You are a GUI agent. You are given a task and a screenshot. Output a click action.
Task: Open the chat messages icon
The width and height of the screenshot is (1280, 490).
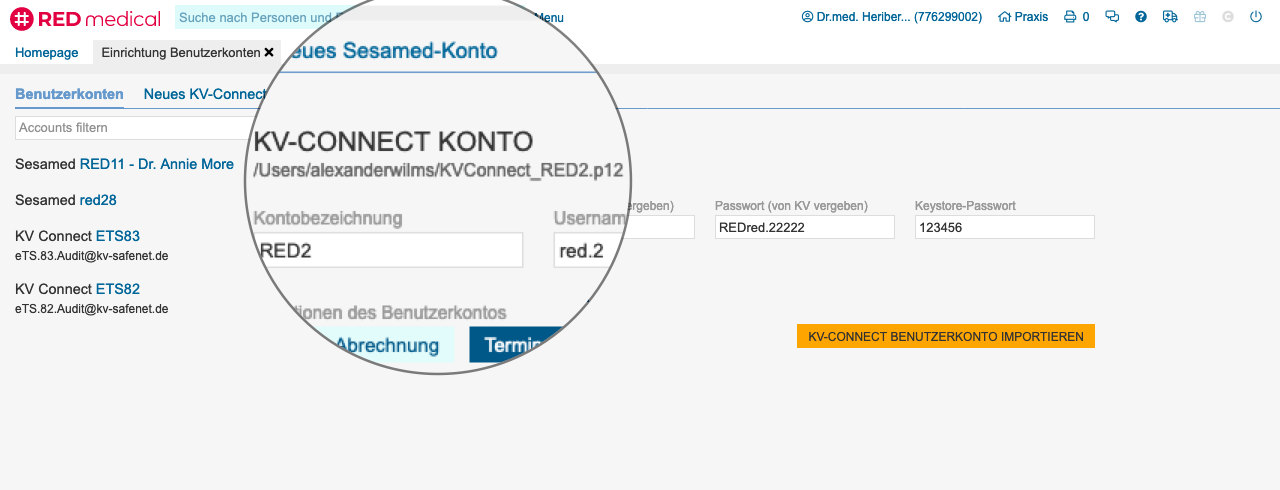1112,17
